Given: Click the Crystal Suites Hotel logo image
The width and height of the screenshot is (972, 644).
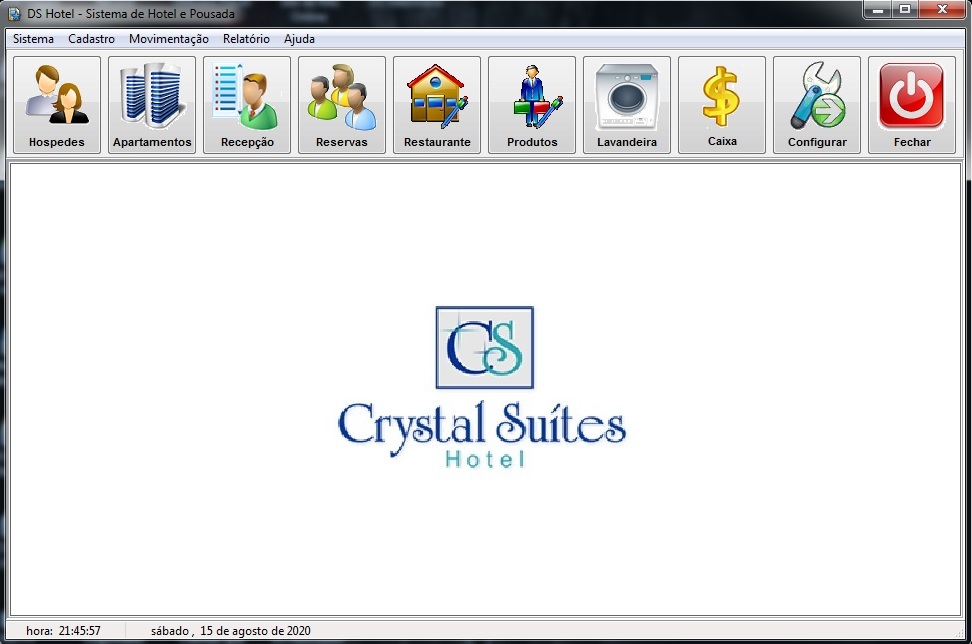Looking at the screenshot, I should pyautogui.click(x=482, y=387).
